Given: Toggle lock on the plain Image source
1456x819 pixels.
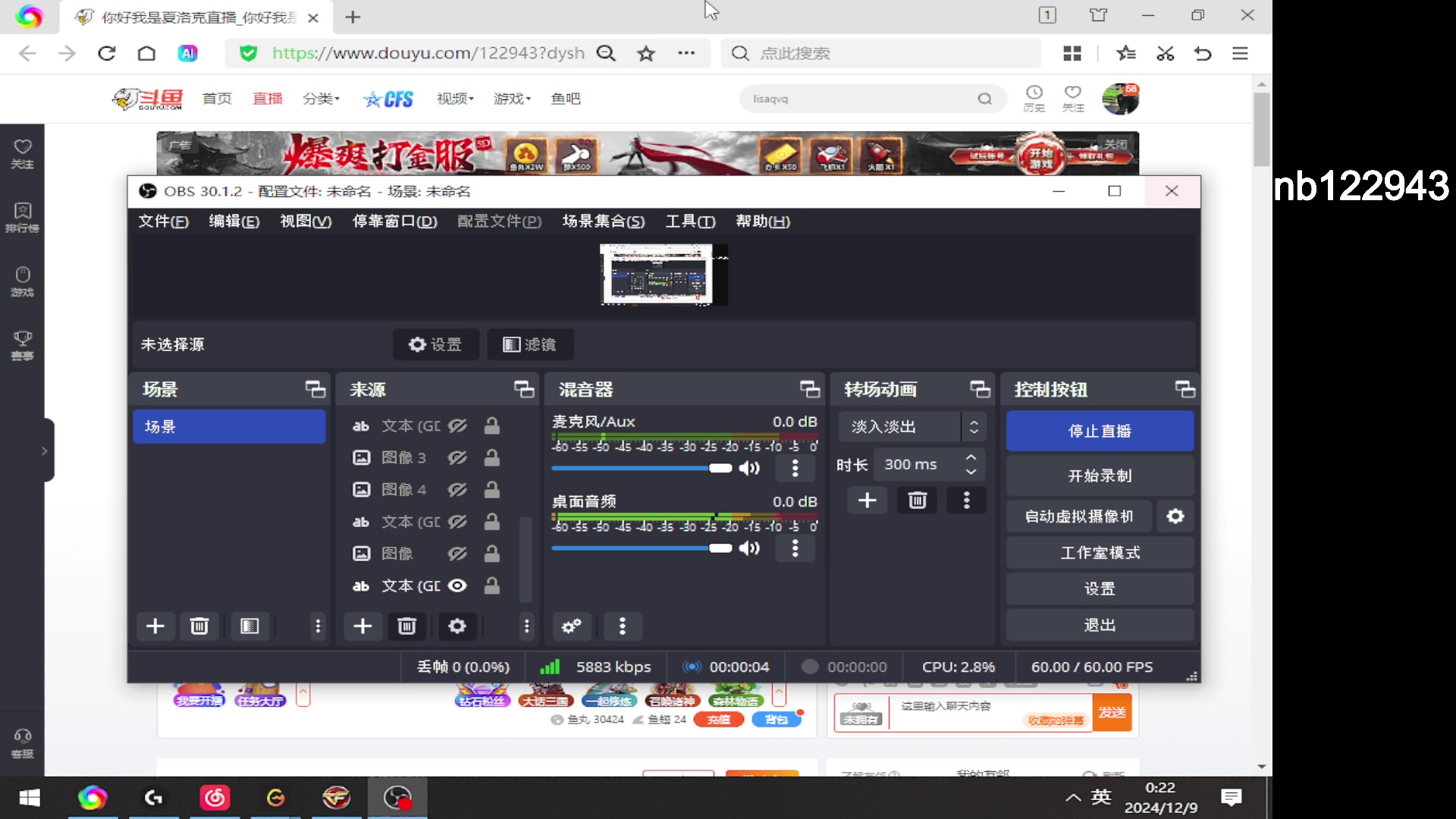Looking at the screenshot, I should pos(492,554).
